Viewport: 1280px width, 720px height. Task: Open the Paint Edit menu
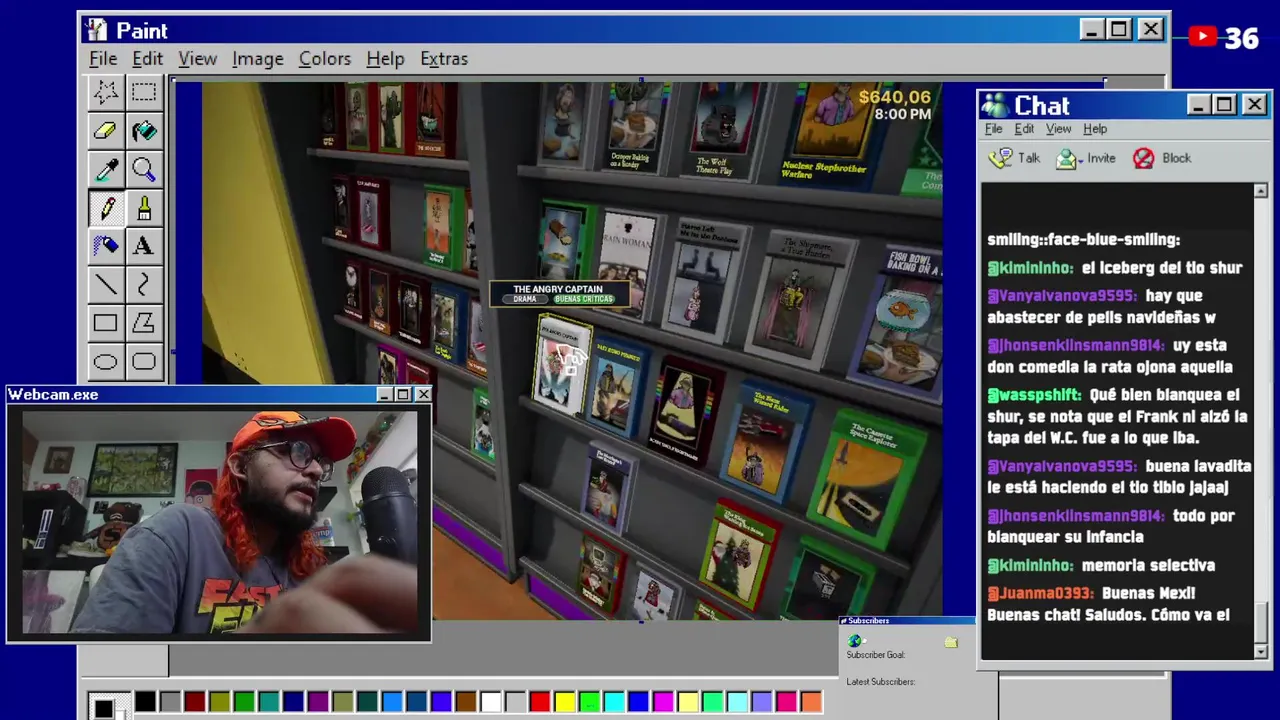[x=147, y=59]
